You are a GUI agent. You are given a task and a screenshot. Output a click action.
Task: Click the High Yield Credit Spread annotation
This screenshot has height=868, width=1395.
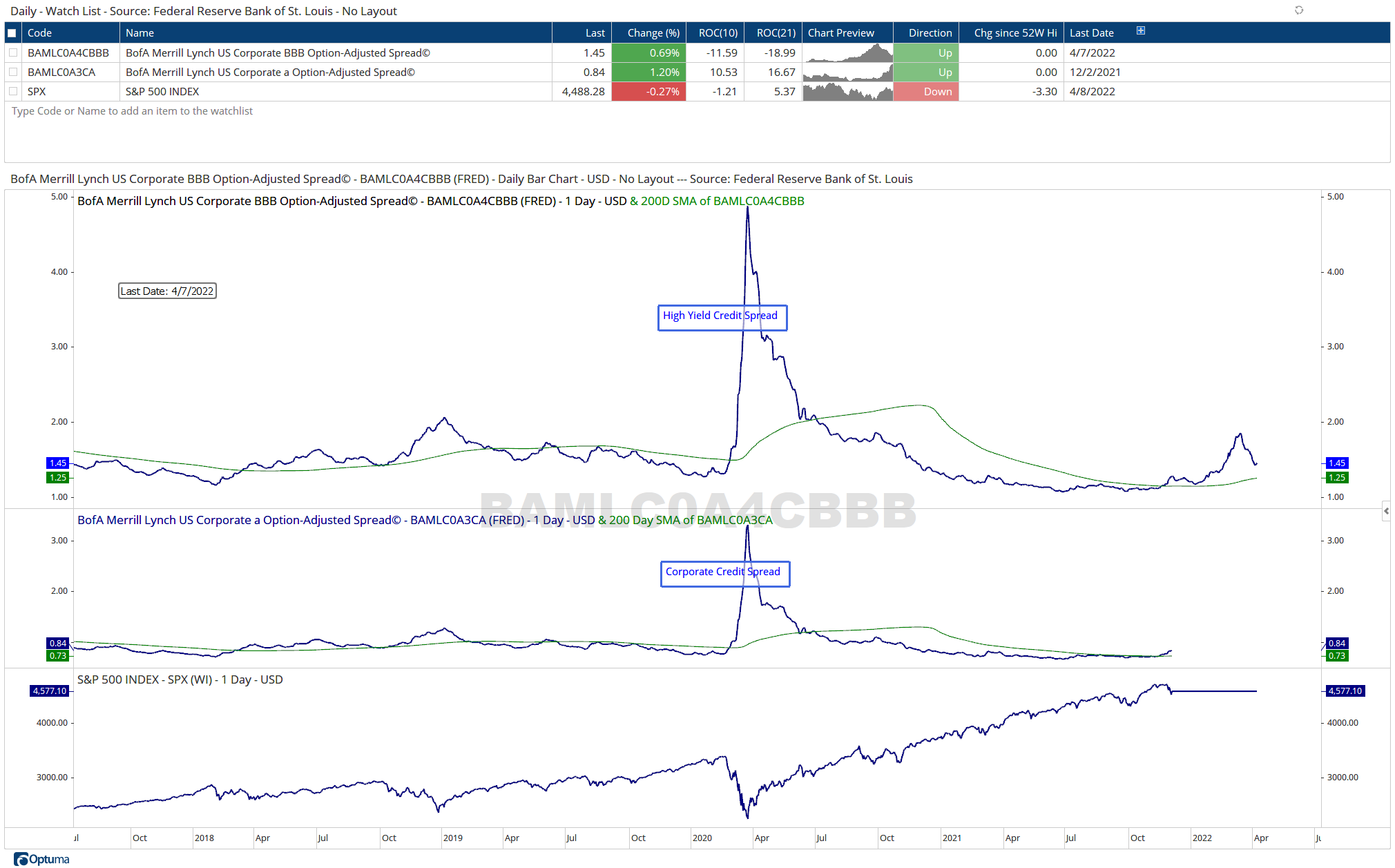click(722, 317)
